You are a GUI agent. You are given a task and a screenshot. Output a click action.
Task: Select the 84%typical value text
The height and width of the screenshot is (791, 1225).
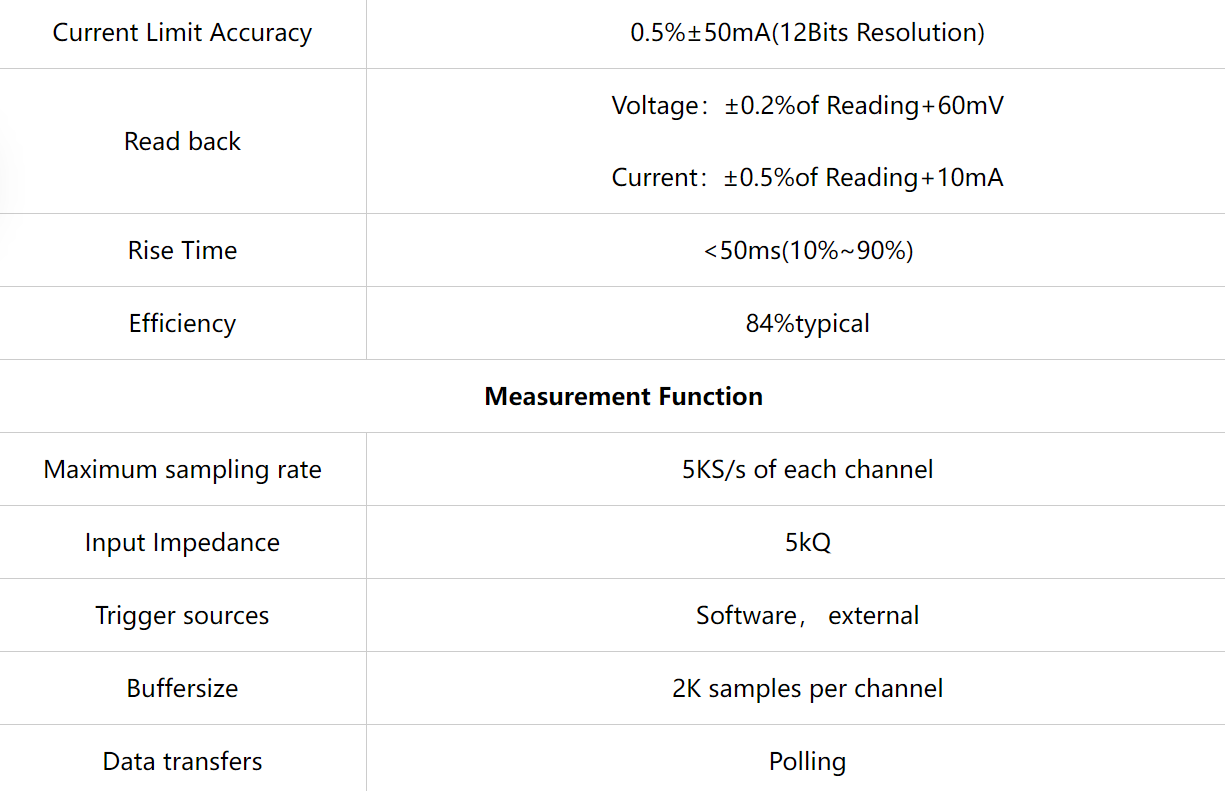click(x=807, y=323)
